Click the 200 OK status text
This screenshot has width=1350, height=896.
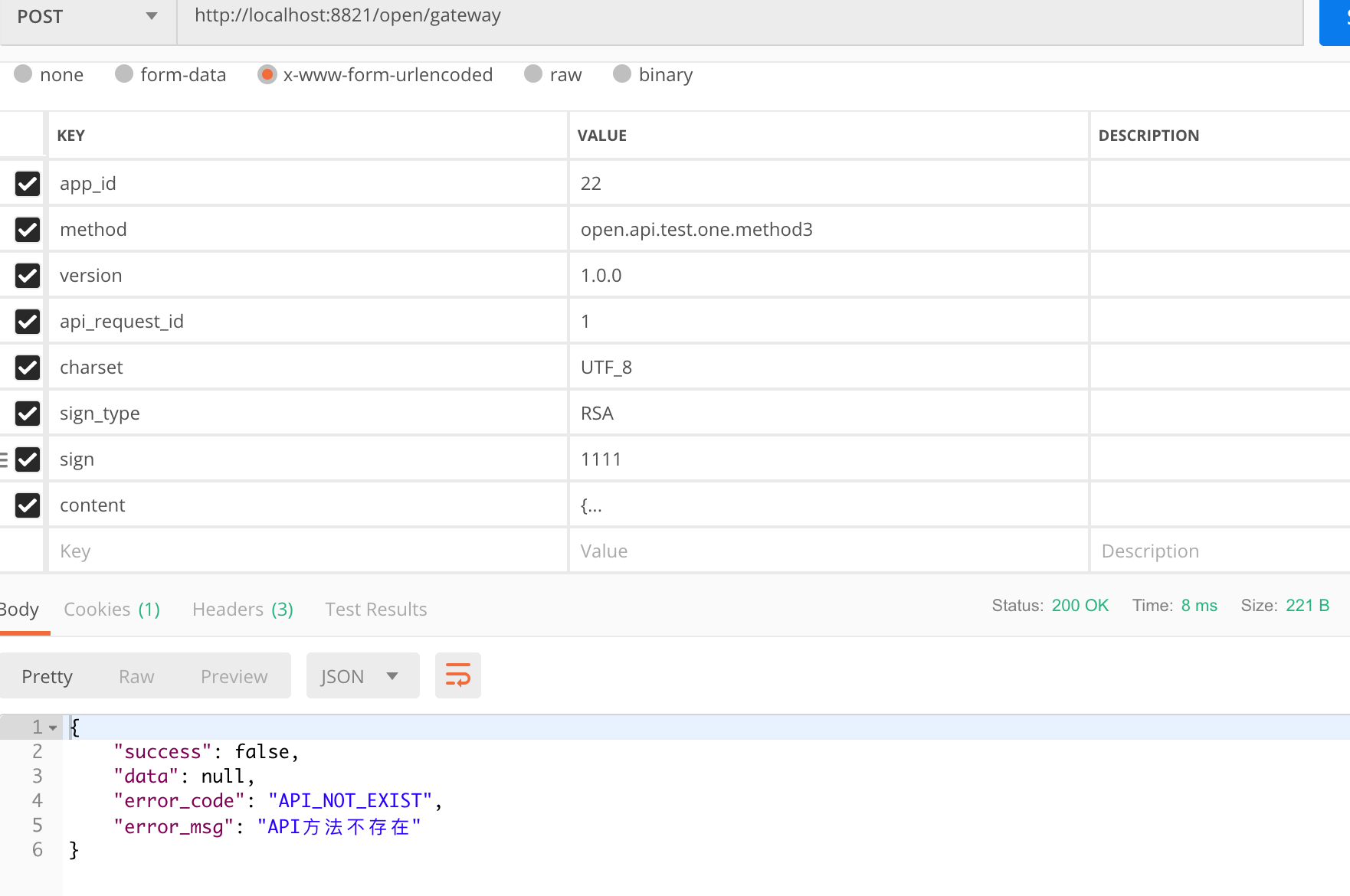click(1080, 605)
